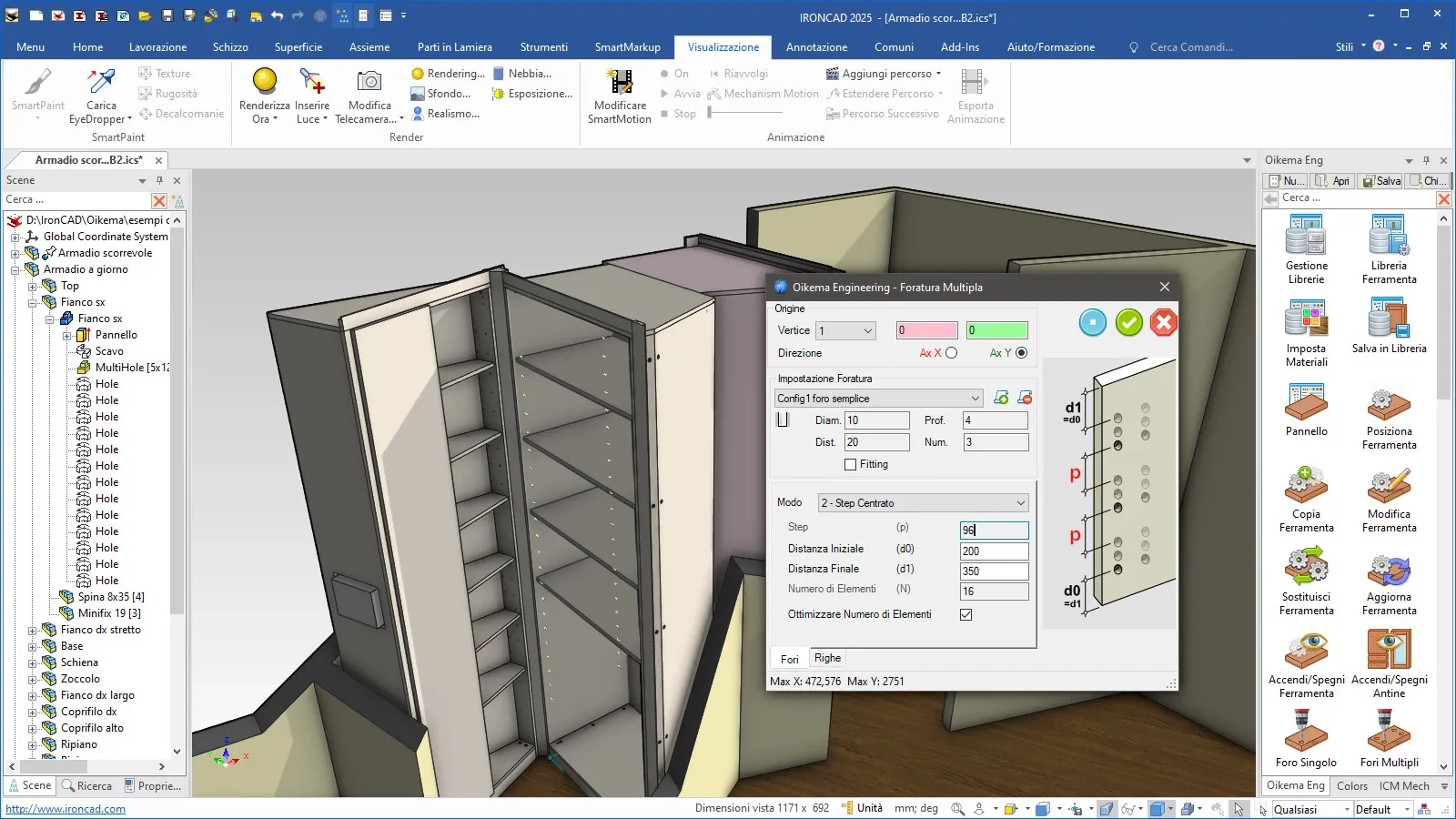Select the Ax X direction radio button
Viewport: 1456px width, 819px height.
pyautogui.click(x=951, y=353)
